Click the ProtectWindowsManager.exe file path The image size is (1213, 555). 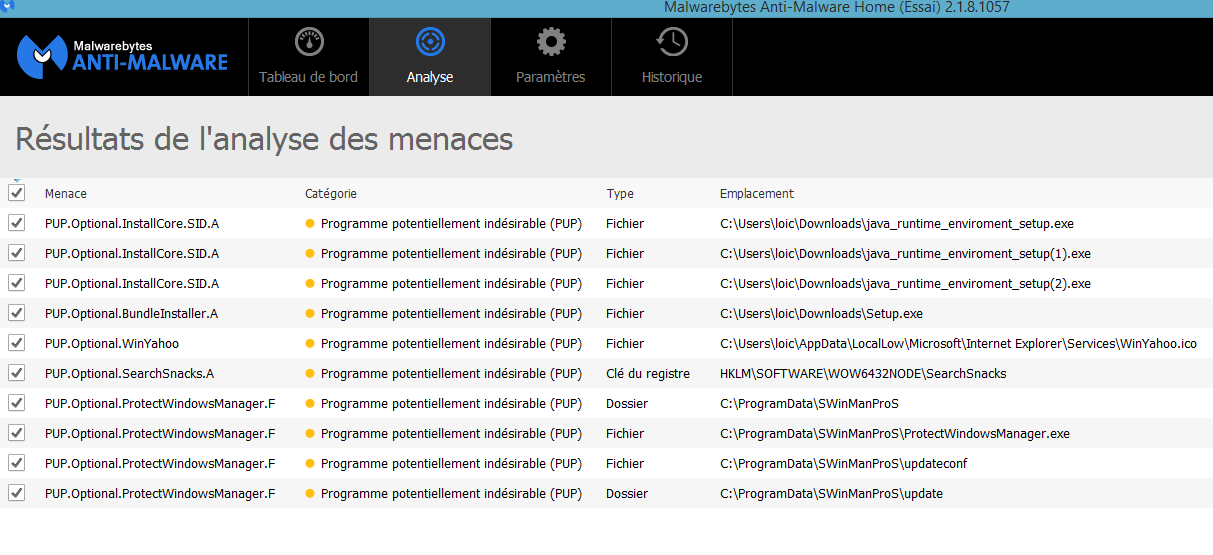(895, 434)
